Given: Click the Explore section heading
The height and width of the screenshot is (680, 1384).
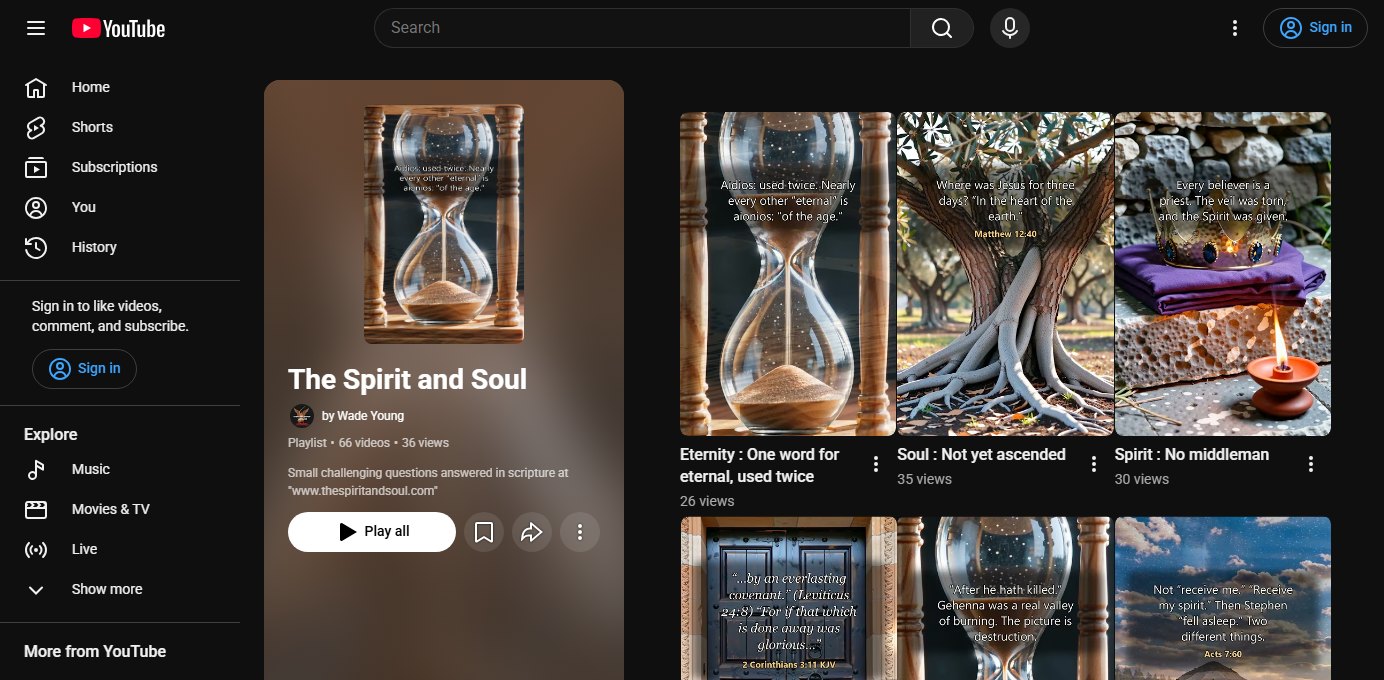Looking at the screenshot, I should (x=51, y=435).
